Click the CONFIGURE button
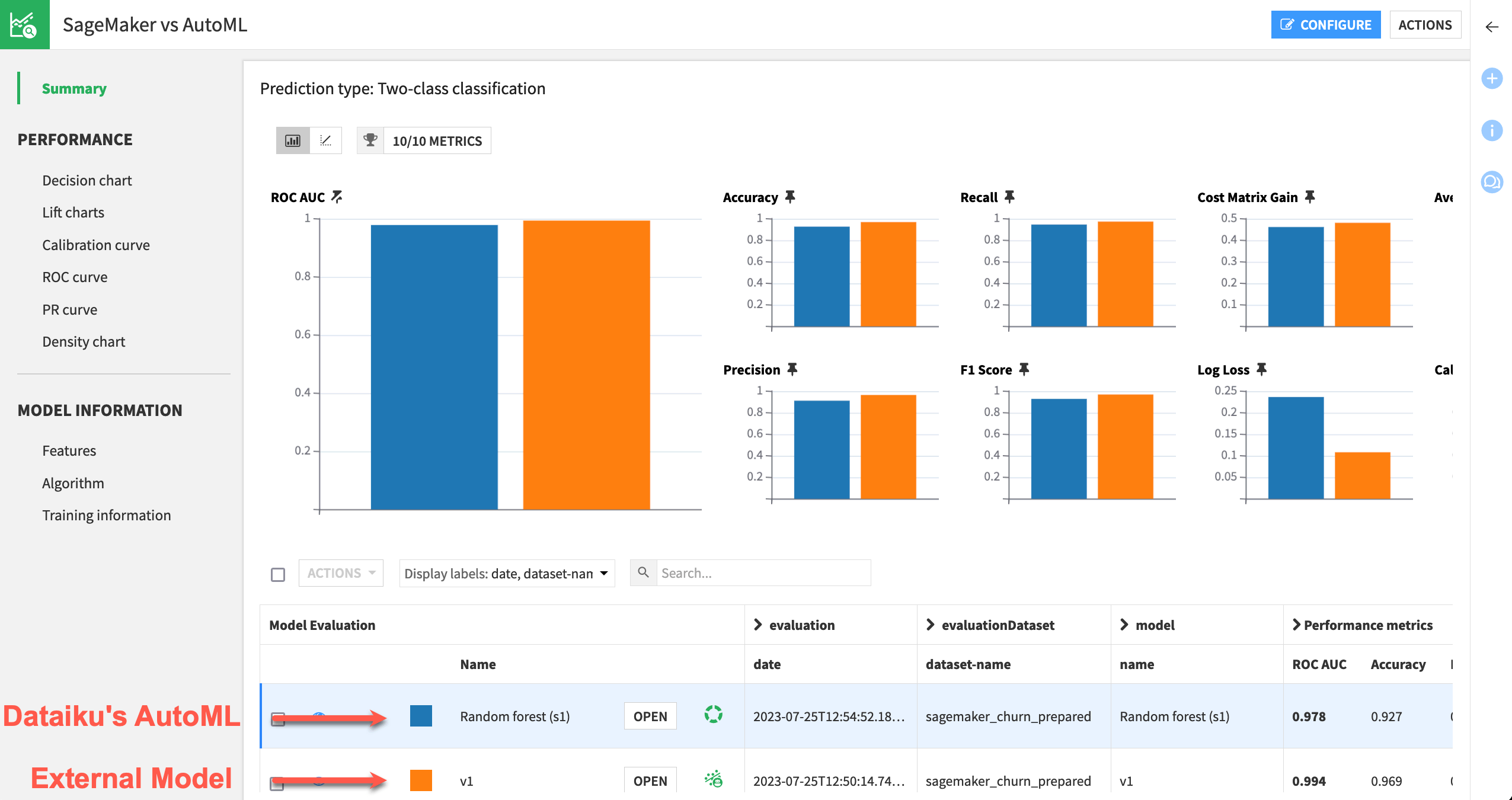 click(1324, 24)
